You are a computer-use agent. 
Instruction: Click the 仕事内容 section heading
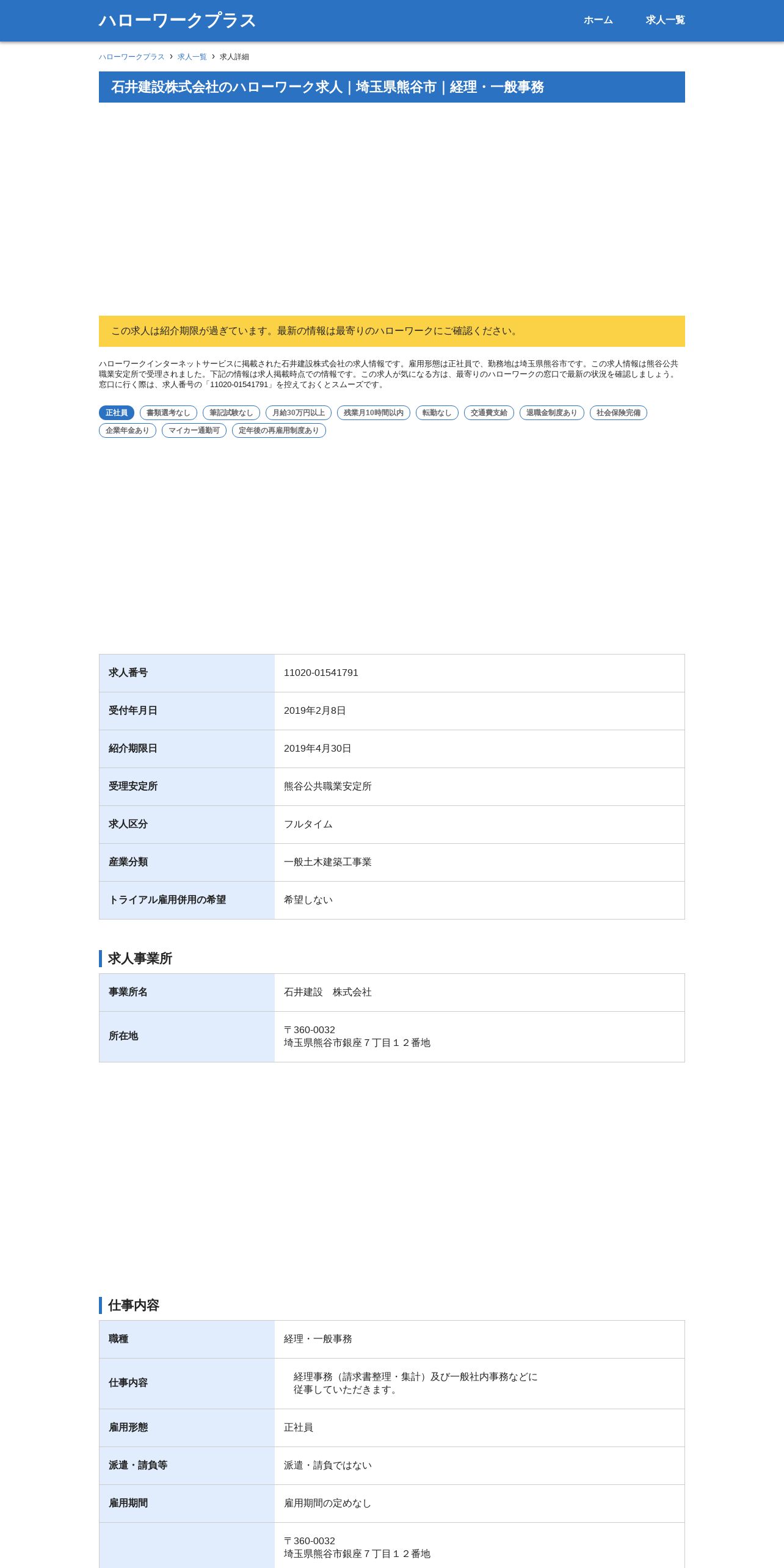tap(134, 1305)
